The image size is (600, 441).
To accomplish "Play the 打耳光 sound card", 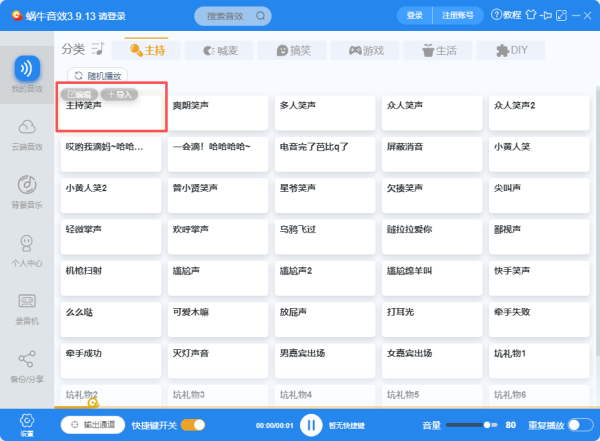I will [x=432, y=319].
